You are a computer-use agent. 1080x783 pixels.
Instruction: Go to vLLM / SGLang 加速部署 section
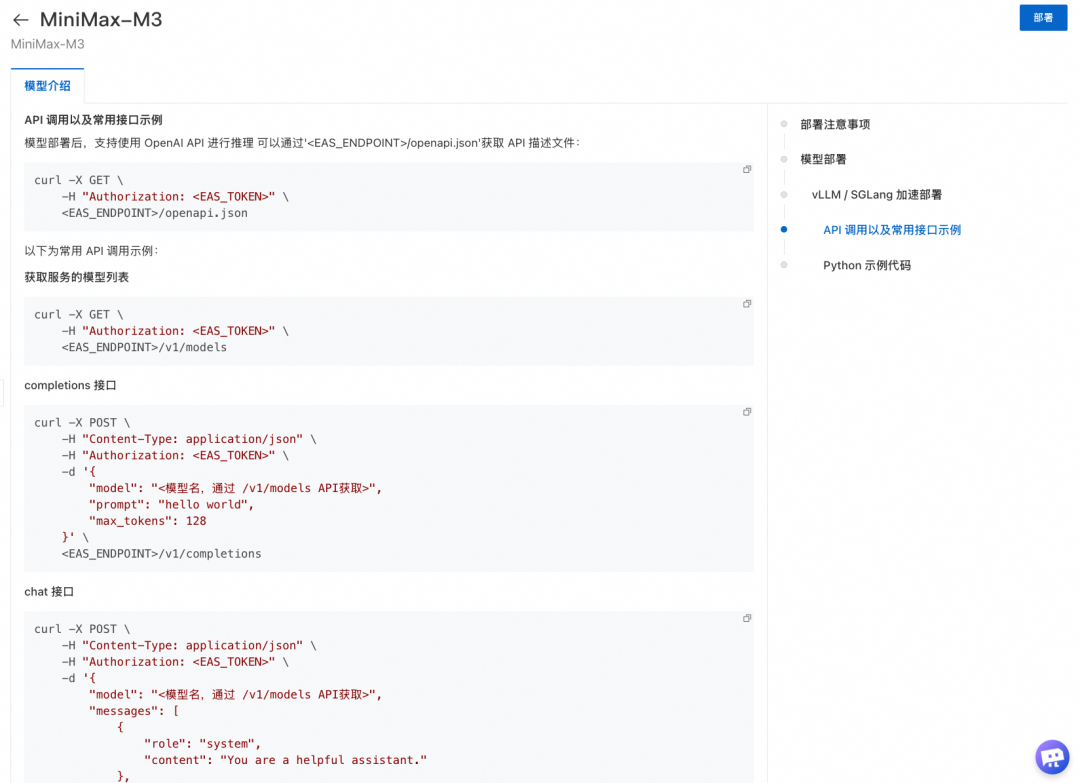[876, 195]
